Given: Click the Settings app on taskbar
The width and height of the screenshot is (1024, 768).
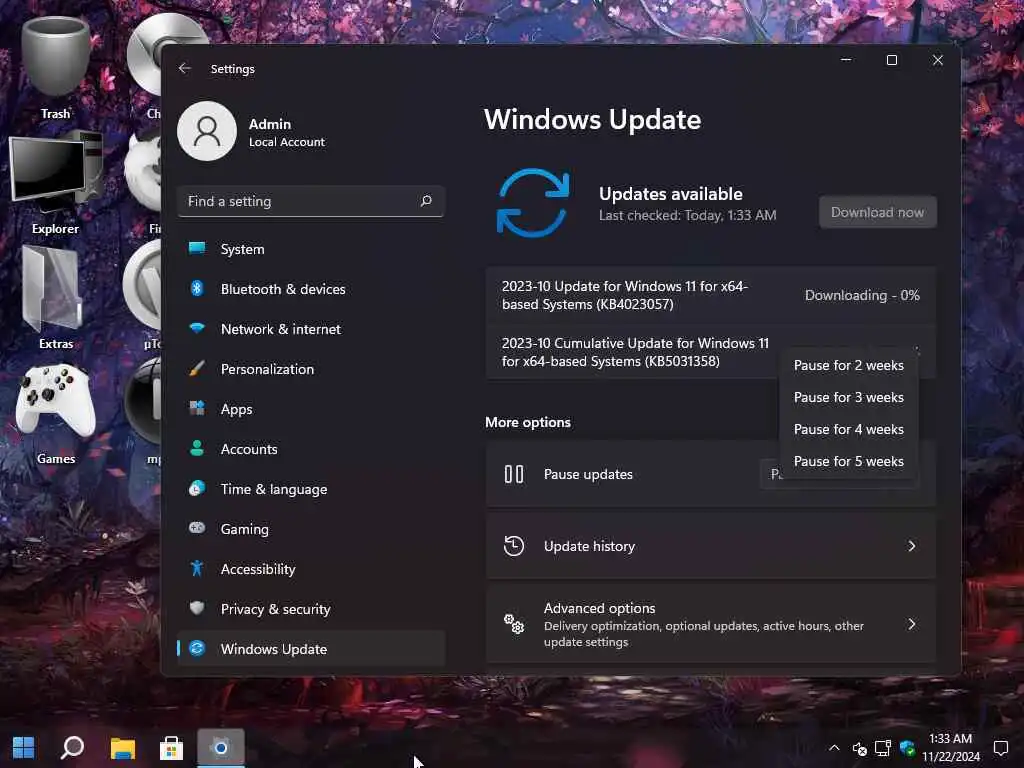Looking at the screenshot, I should pos(221,748).
